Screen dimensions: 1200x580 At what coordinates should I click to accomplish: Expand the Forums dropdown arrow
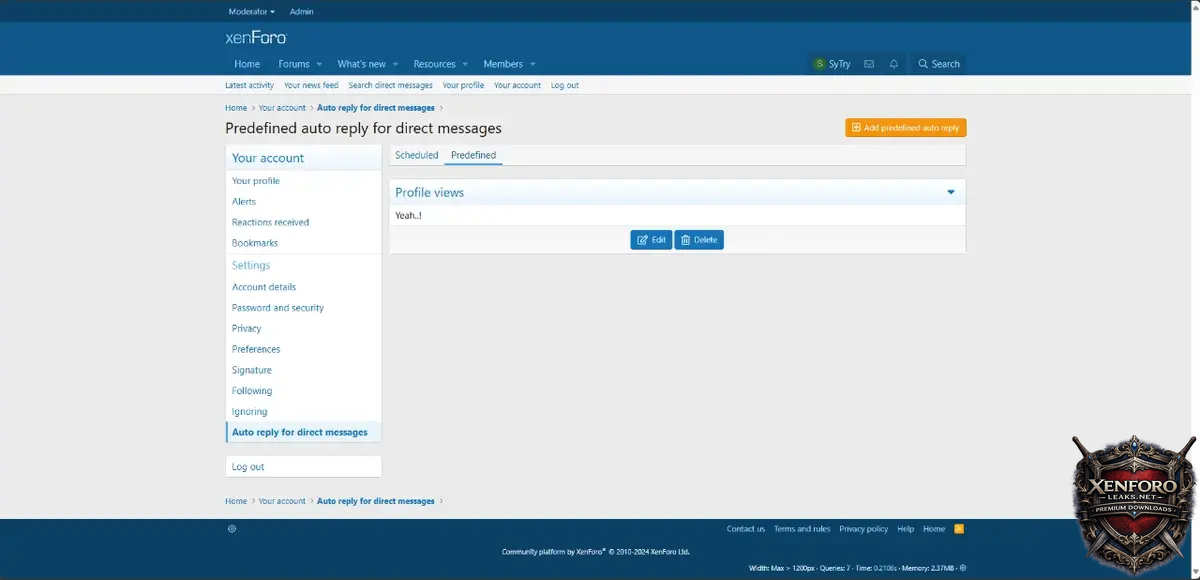click(x=319, y=64)
